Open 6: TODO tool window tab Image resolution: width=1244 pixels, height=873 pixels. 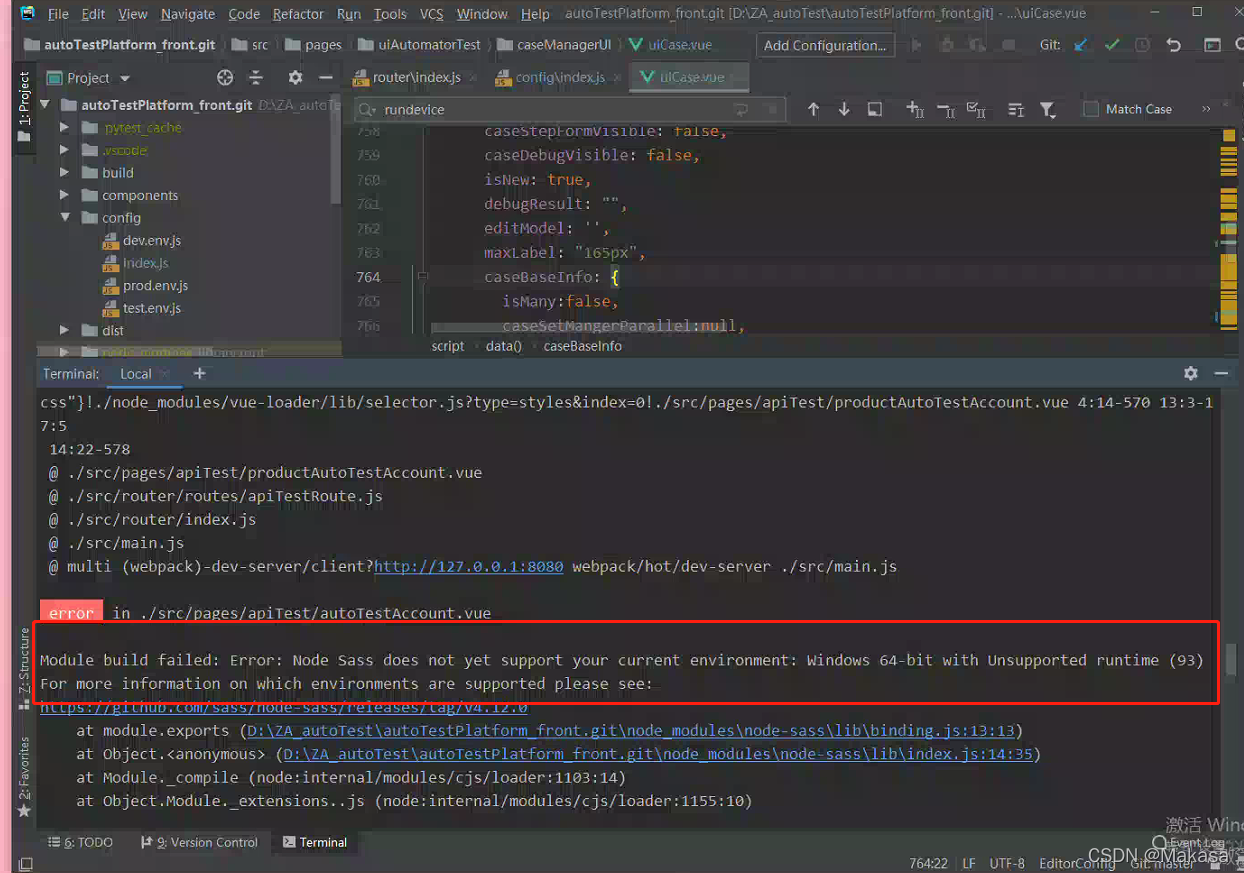pyautogui.click(x=81, y=843)
